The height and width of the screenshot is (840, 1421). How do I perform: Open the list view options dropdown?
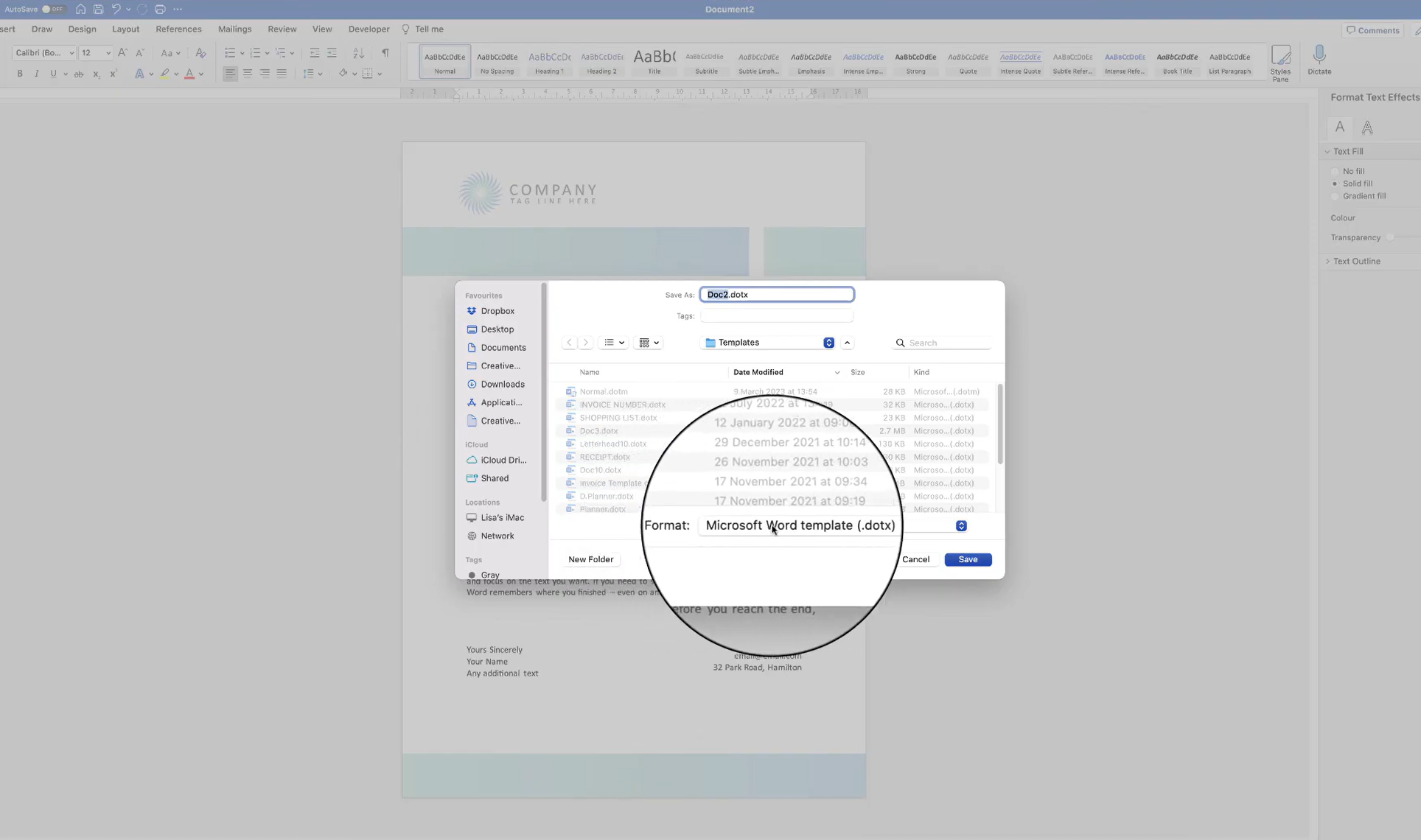point(614,343)
